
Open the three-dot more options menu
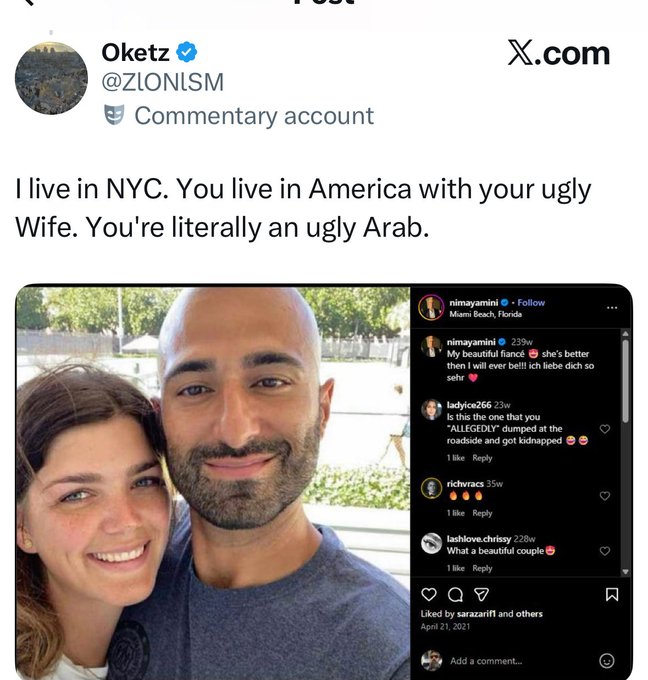click(612, 307)
